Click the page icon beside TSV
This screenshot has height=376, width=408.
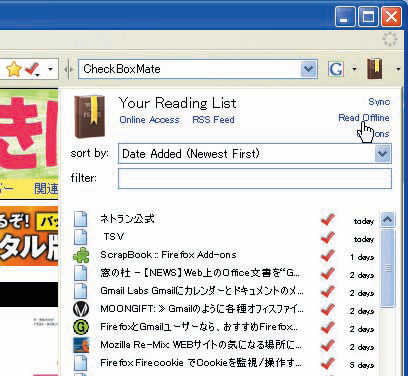pos(80,237)
